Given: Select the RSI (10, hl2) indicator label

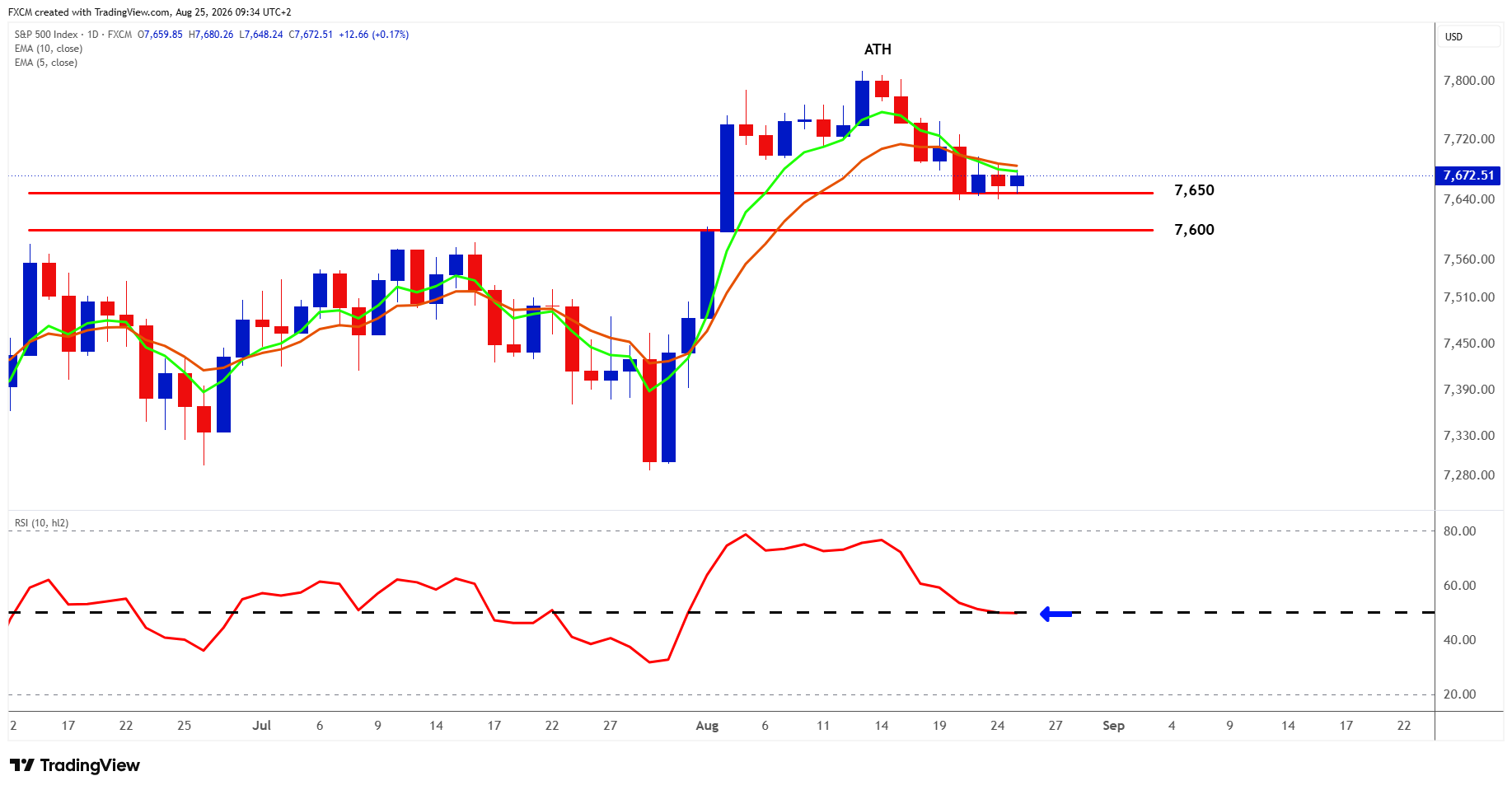Looking at the screenshot, I should pyautogui.click(x=41, y=523).
